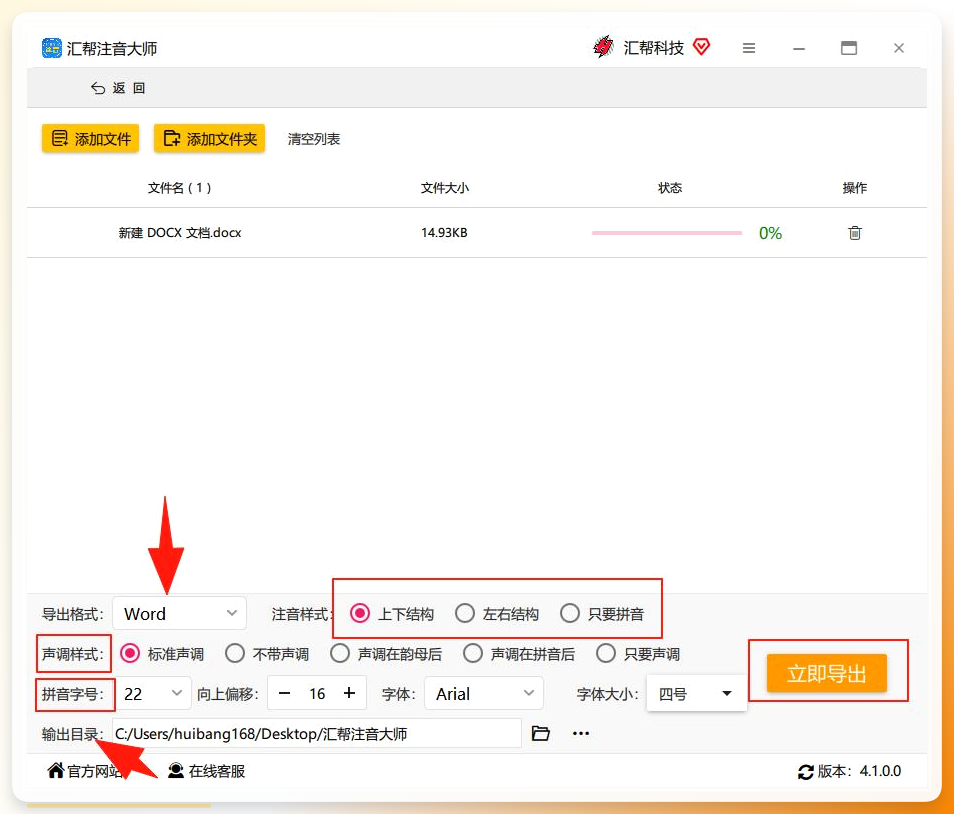
Task: Select the 不带声调 radio button
Action: (235, 653)
